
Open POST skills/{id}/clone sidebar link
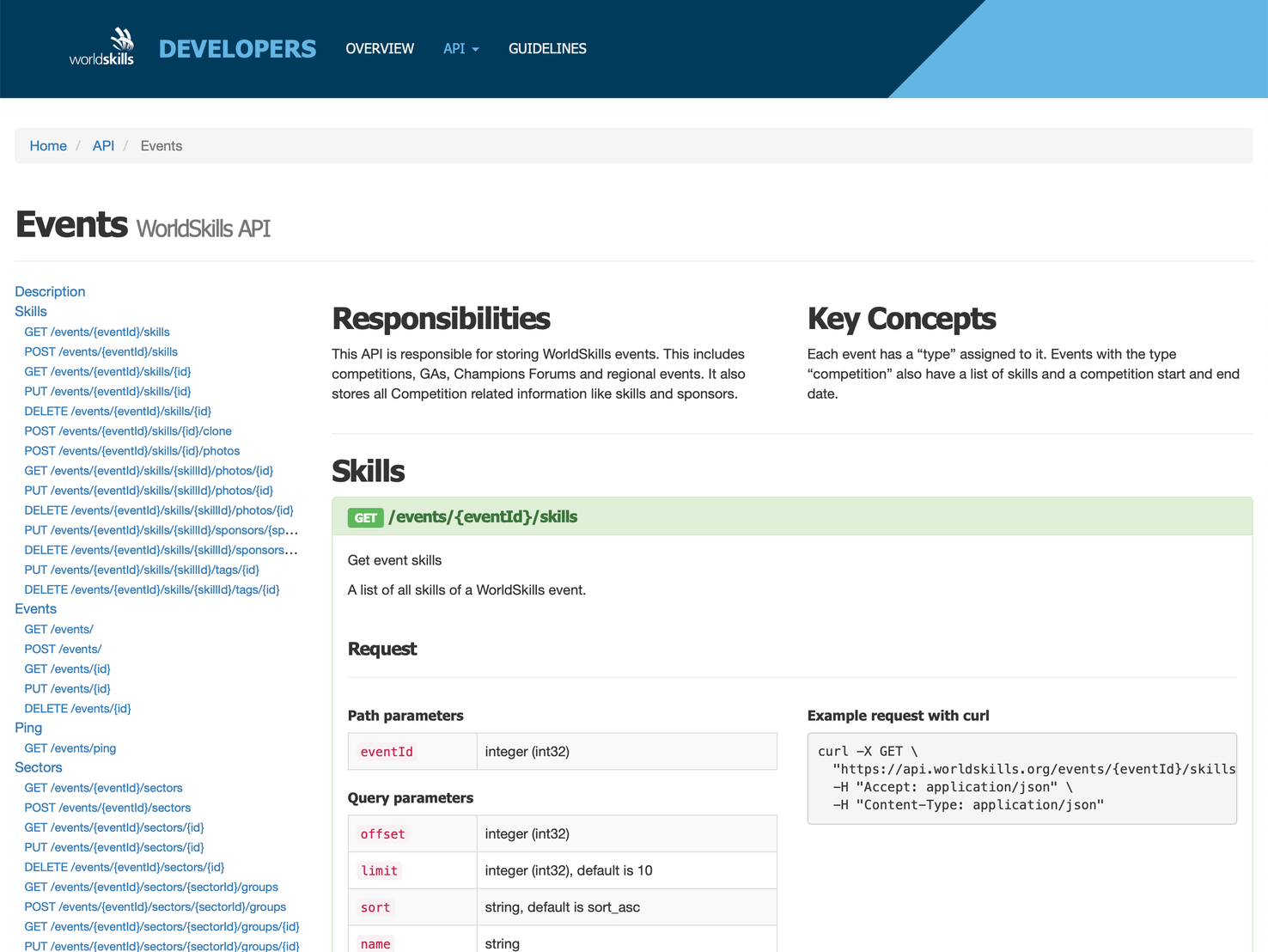128,430
